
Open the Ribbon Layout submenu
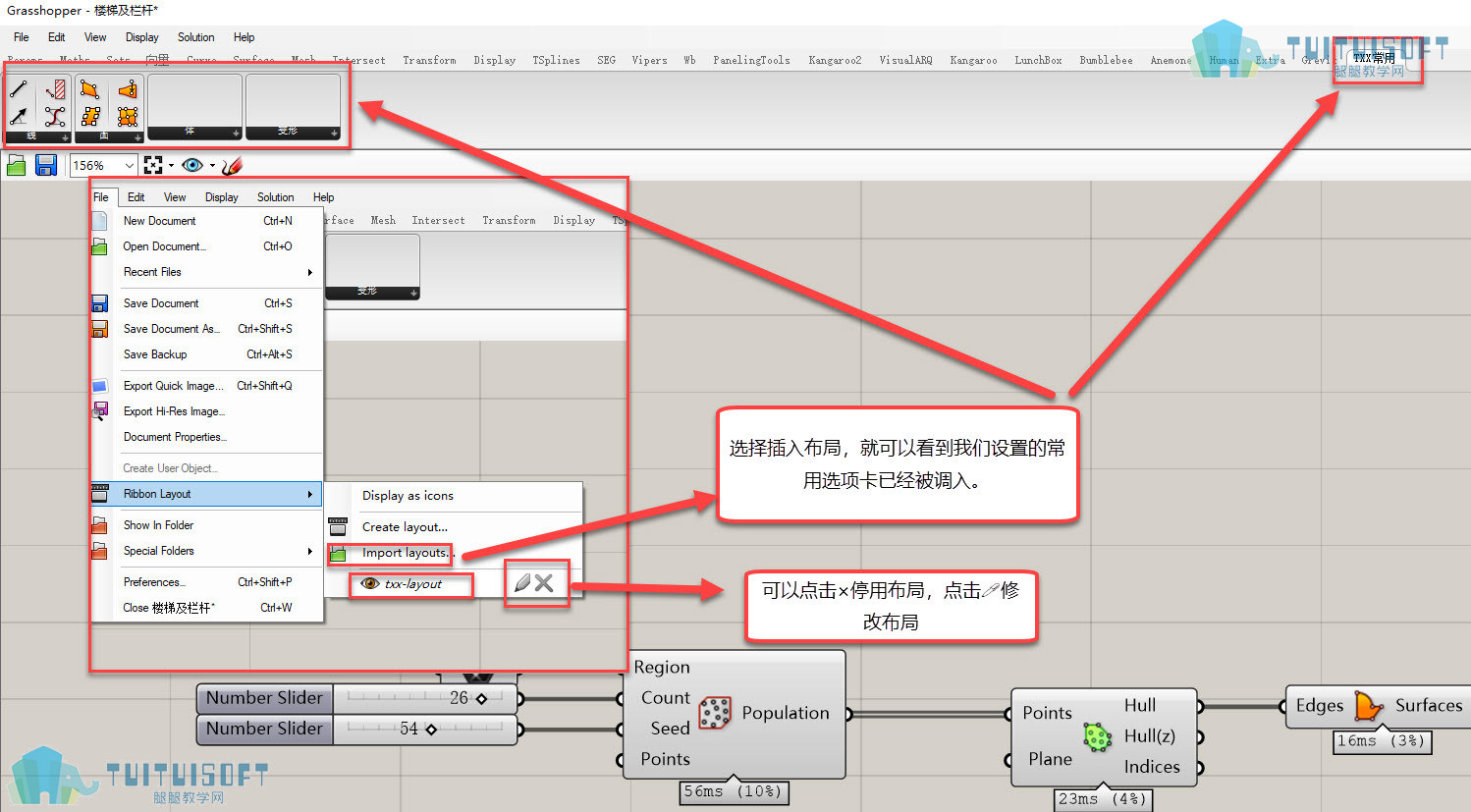(x=206, y=494)
